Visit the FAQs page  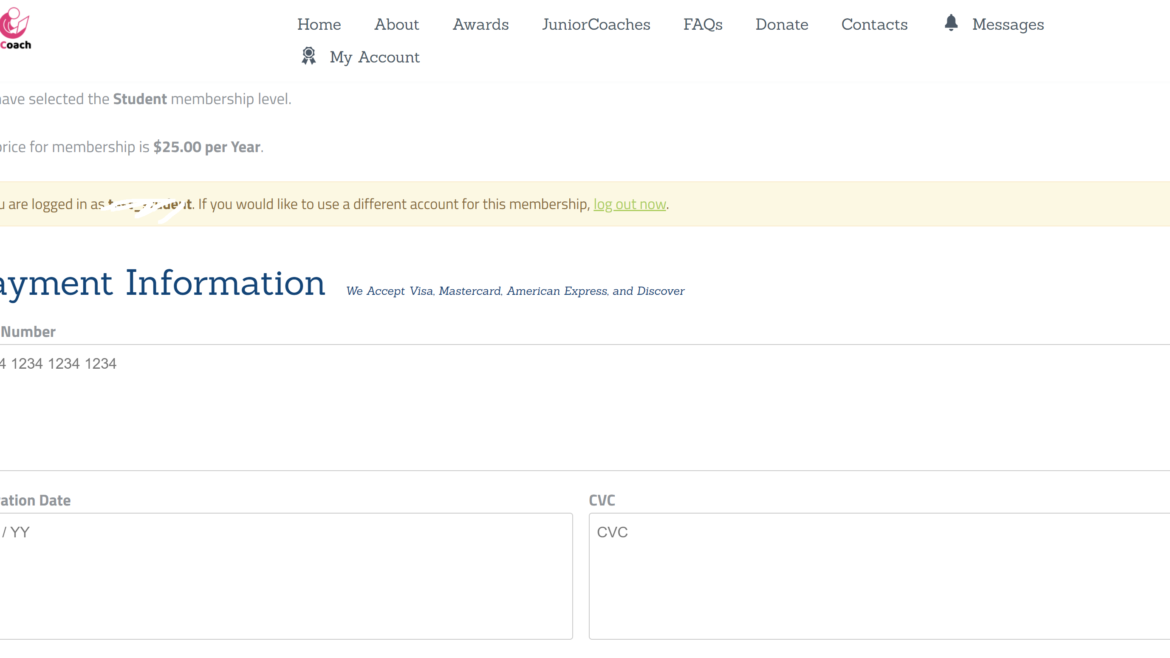703,24
